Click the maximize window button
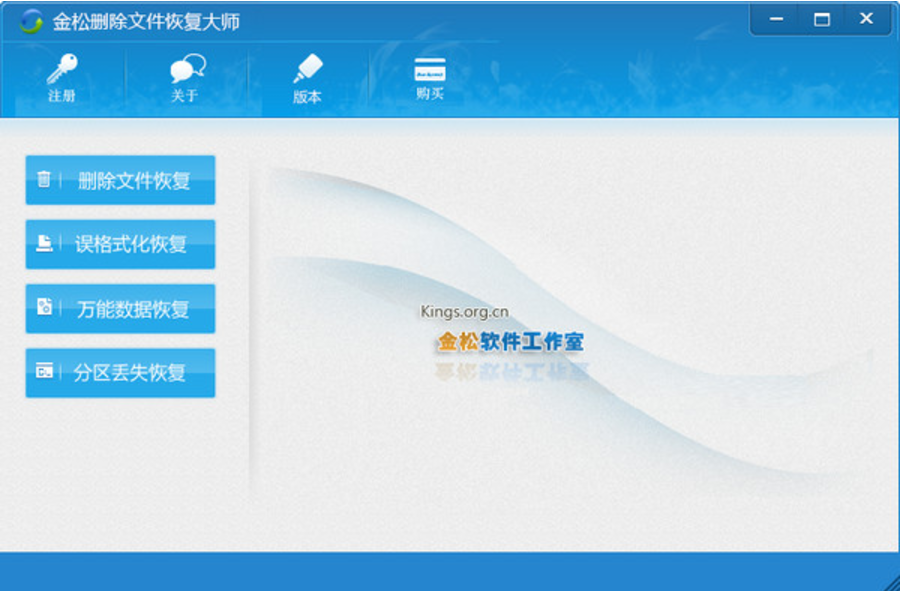The height and width of the screenshot is (591, 908). (821, 18)
